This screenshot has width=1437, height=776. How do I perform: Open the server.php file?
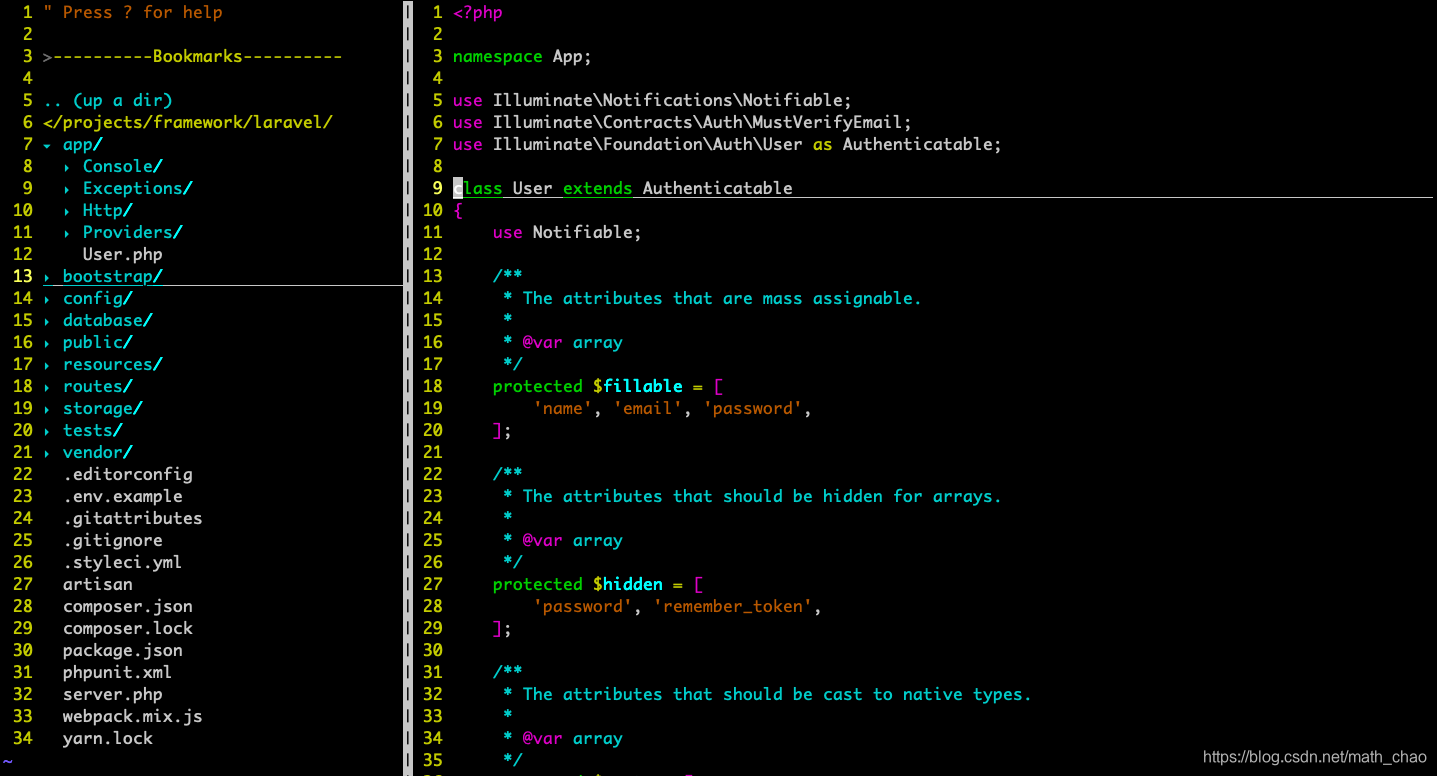(x=113, y=695)
